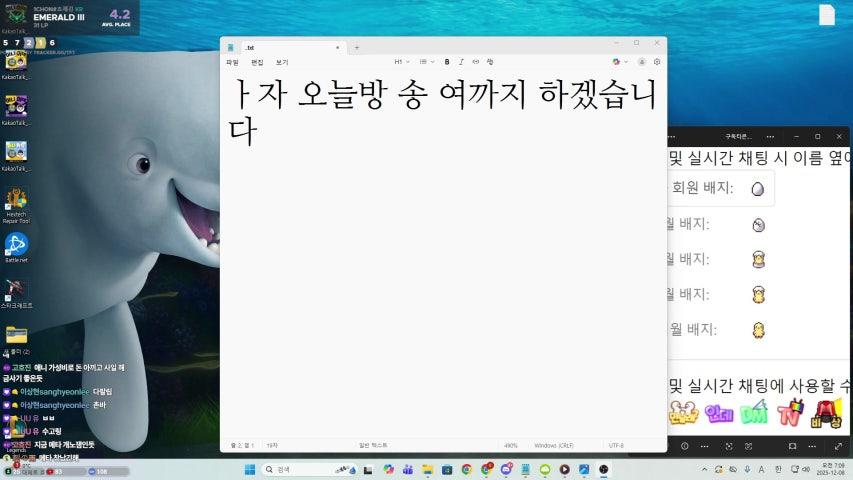
Task: Open three-dot menu in viewer title bar
Action: (770, 137)
